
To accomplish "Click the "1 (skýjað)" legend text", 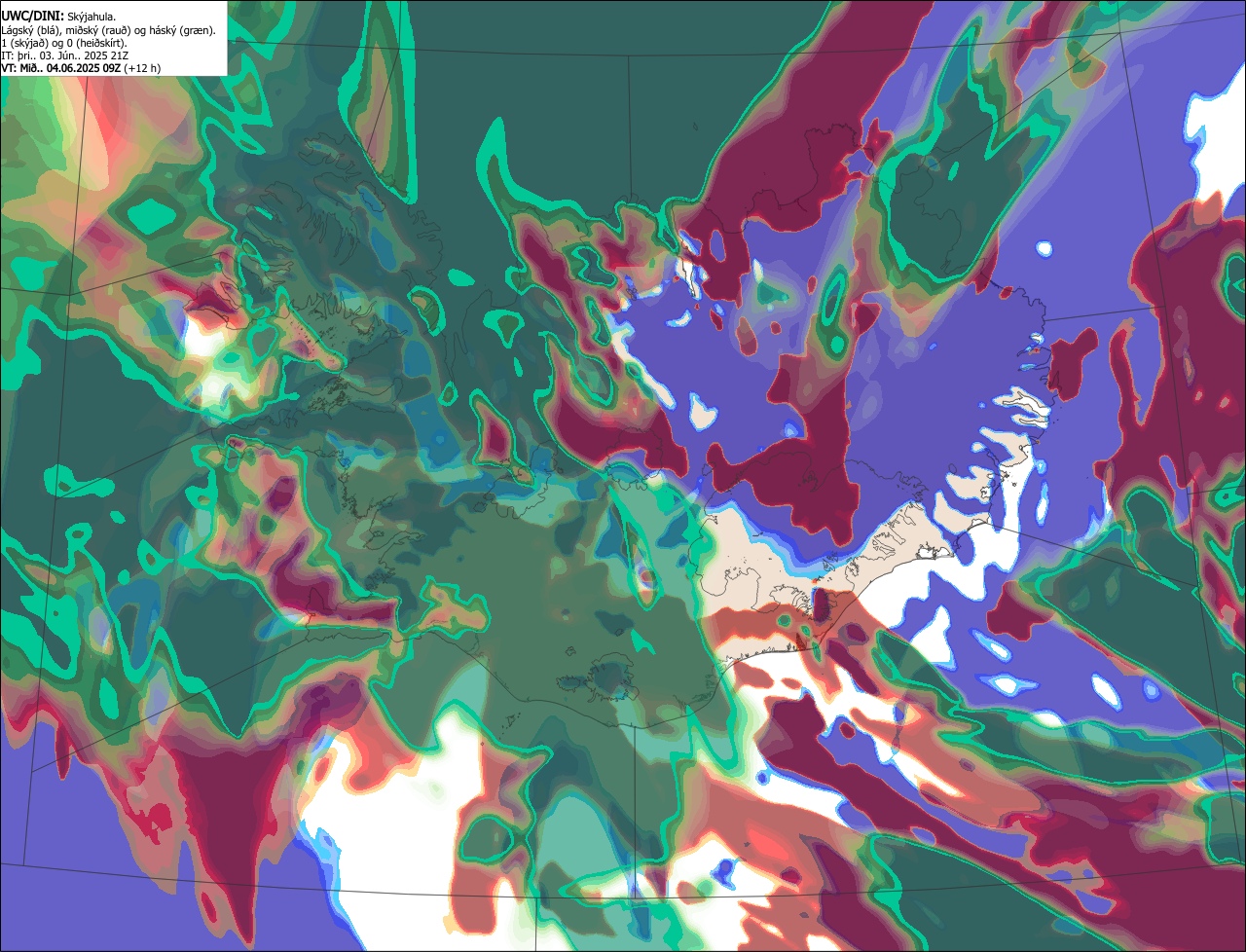I will click(x=25, y=43).
